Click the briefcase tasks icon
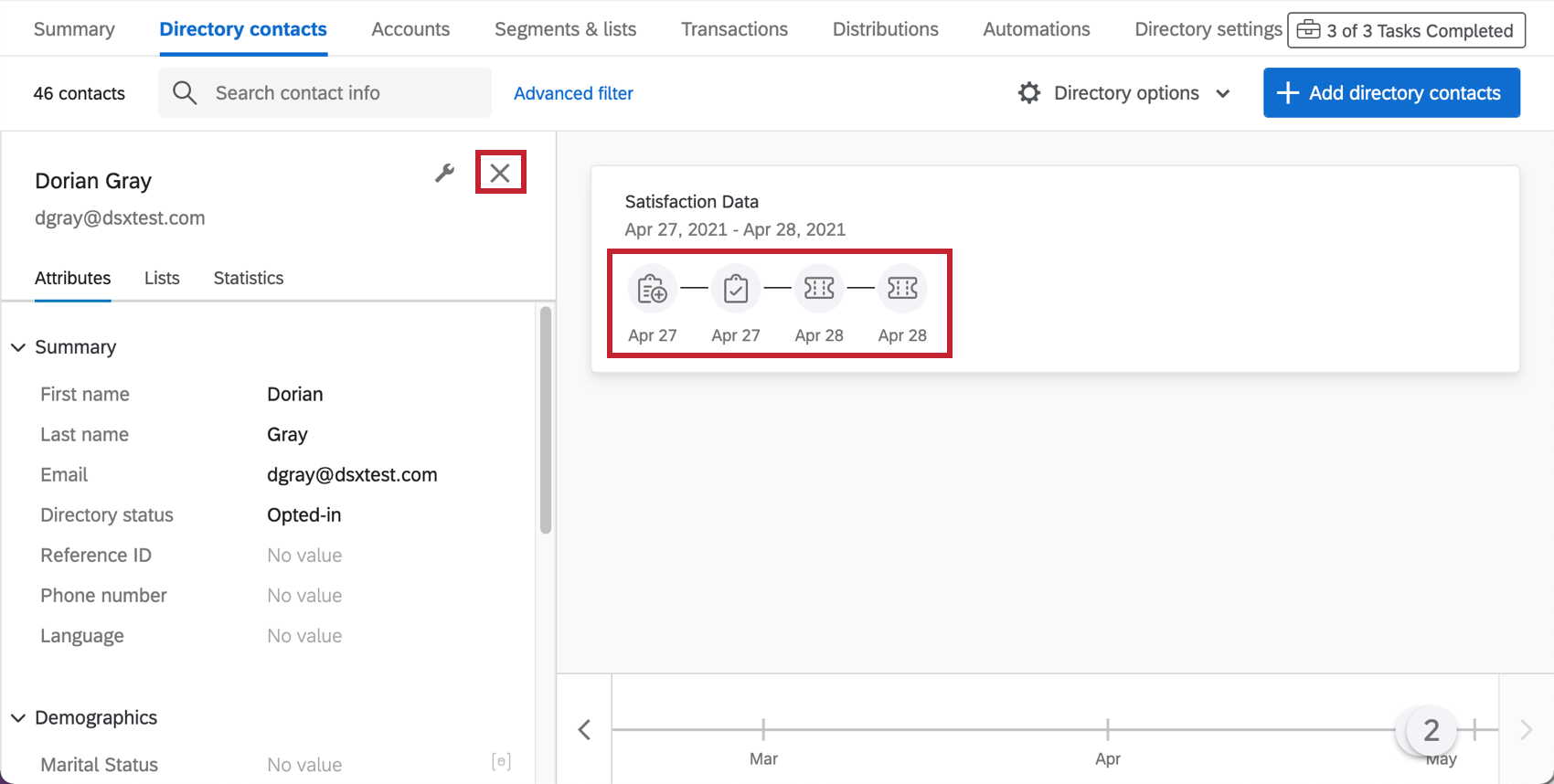1554x784 pixels. tap(1308, 30)
